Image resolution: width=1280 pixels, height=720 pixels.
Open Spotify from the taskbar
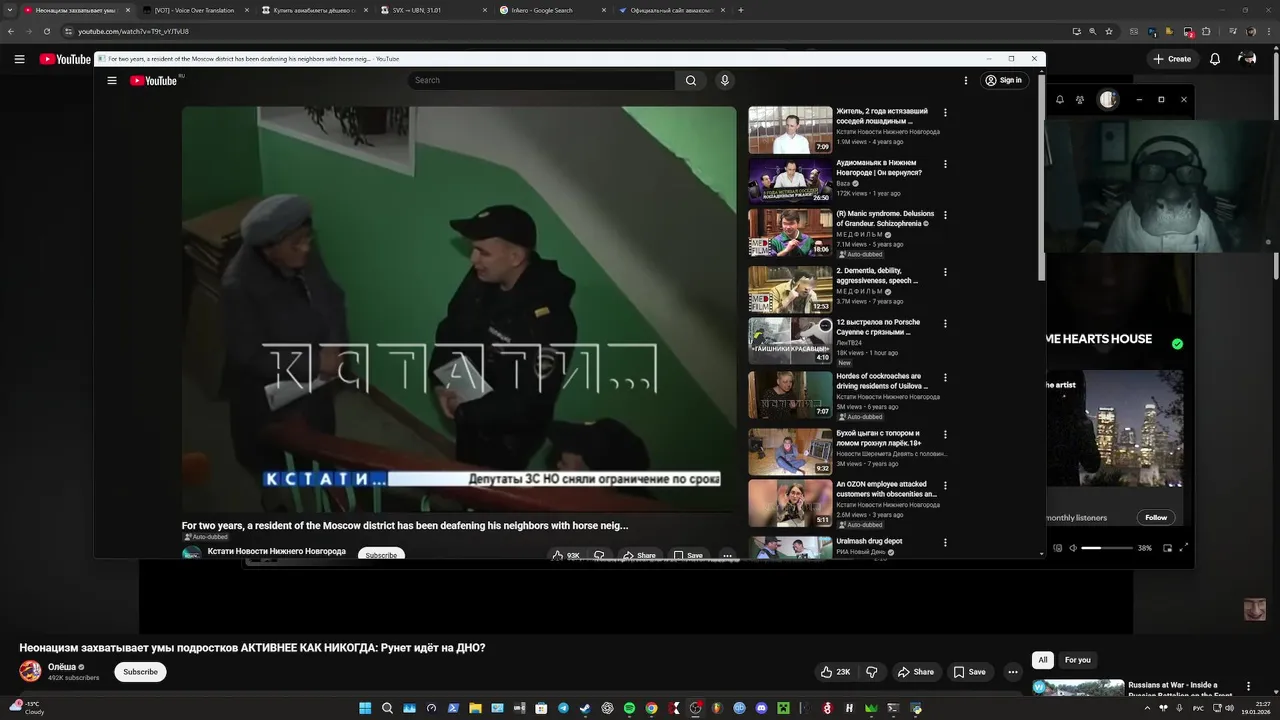[629, 708]
